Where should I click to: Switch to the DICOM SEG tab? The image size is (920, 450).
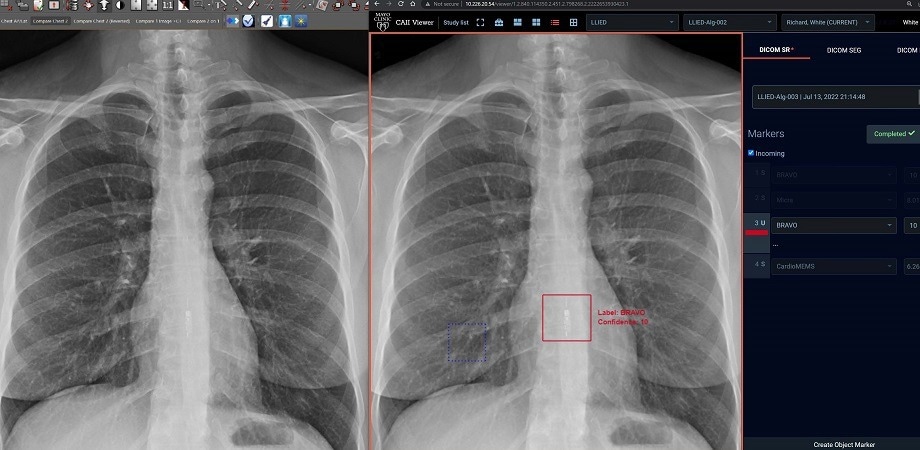click(x=844, y=50)
